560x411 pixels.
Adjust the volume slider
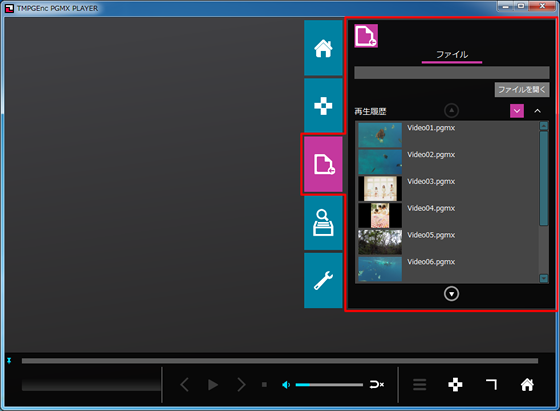[329, 385]
